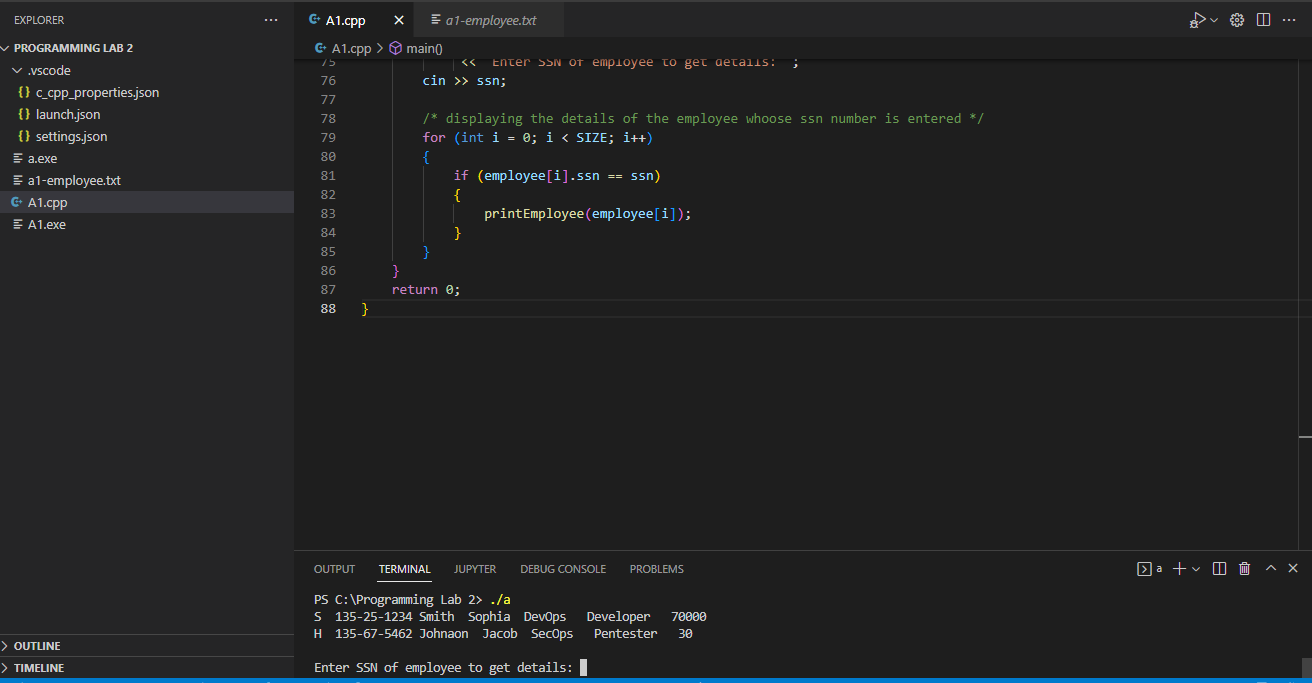The height and width of the screenshot is (683, 1312).
Task: Click line number 88 in the gutter
Action: (x=328, y=309)
